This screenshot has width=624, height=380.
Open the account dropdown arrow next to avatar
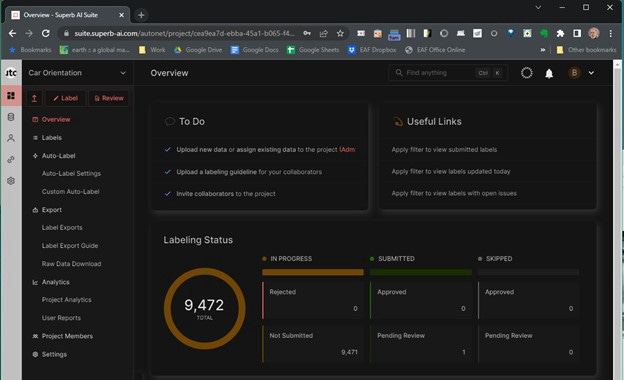pos(591,73)
